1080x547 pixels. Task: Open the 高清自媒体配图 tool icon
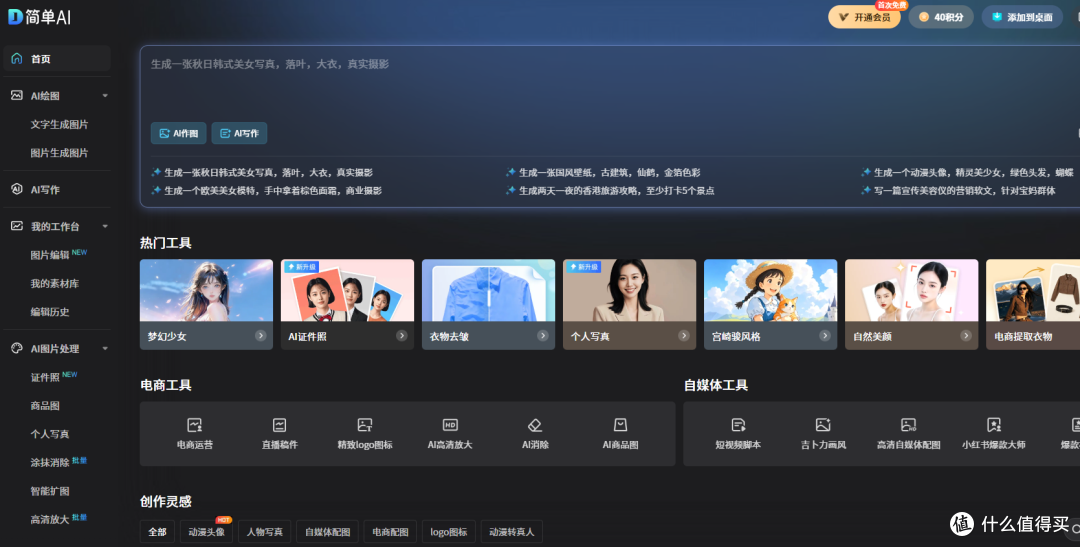tap(908, 433)
